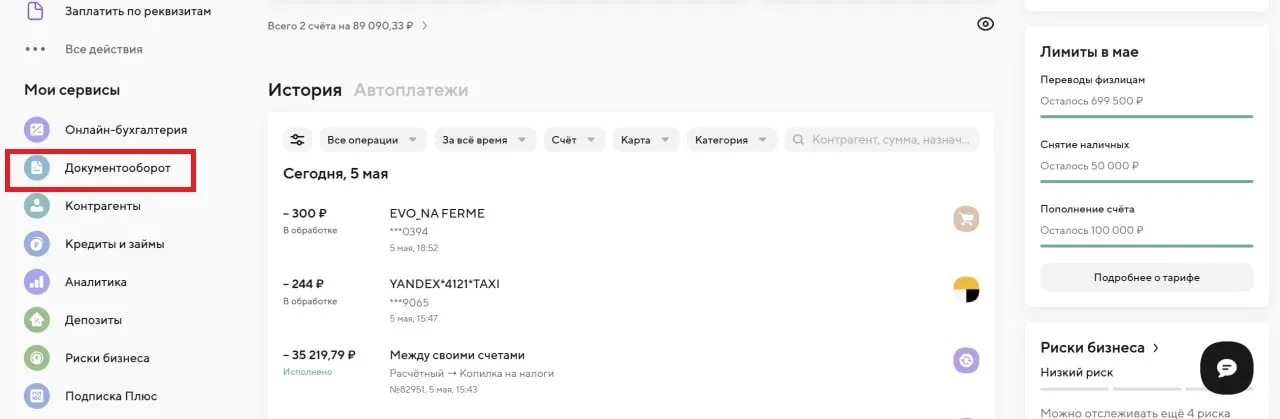
Task: Open the Риски бизнеса sidebar icon
Action: 37,358
